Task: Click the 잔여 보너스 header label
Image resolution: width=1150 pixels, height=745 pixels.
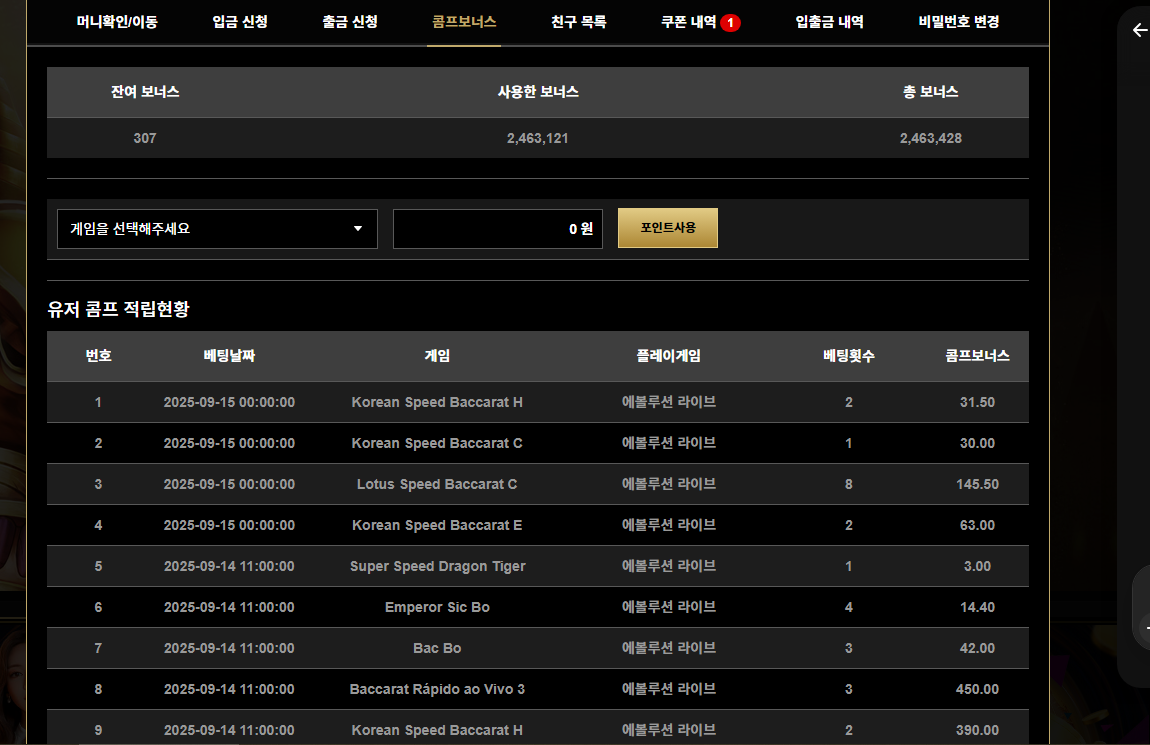Action: [144, 92]
